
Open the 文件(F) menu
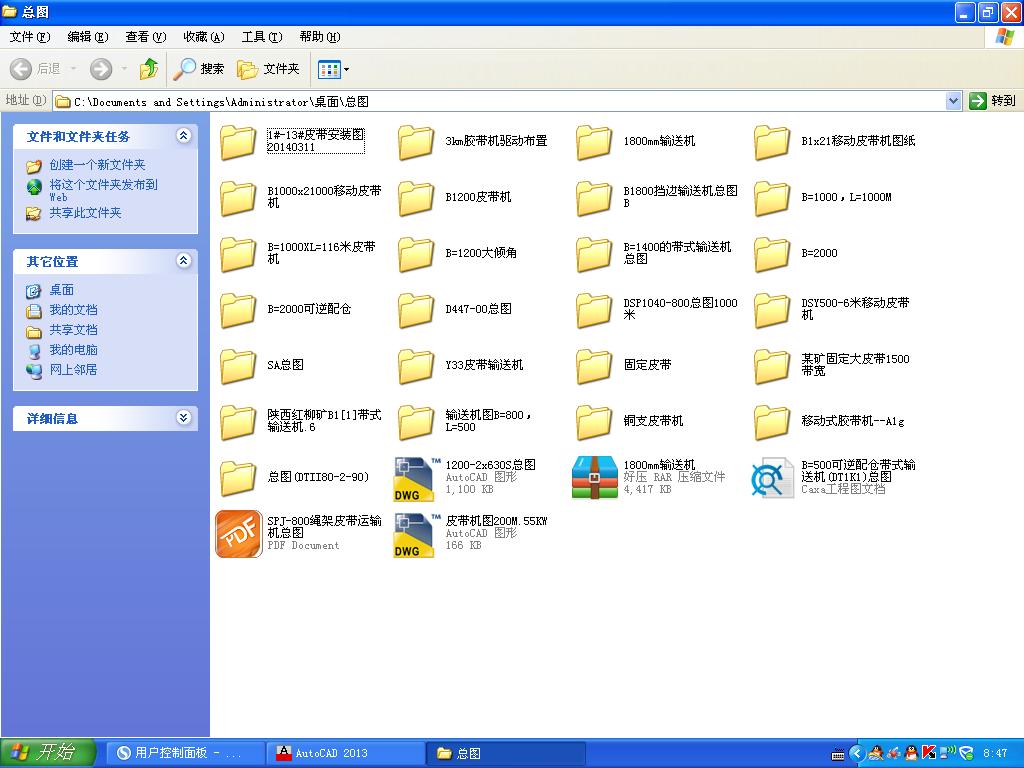tap(29, 37)
